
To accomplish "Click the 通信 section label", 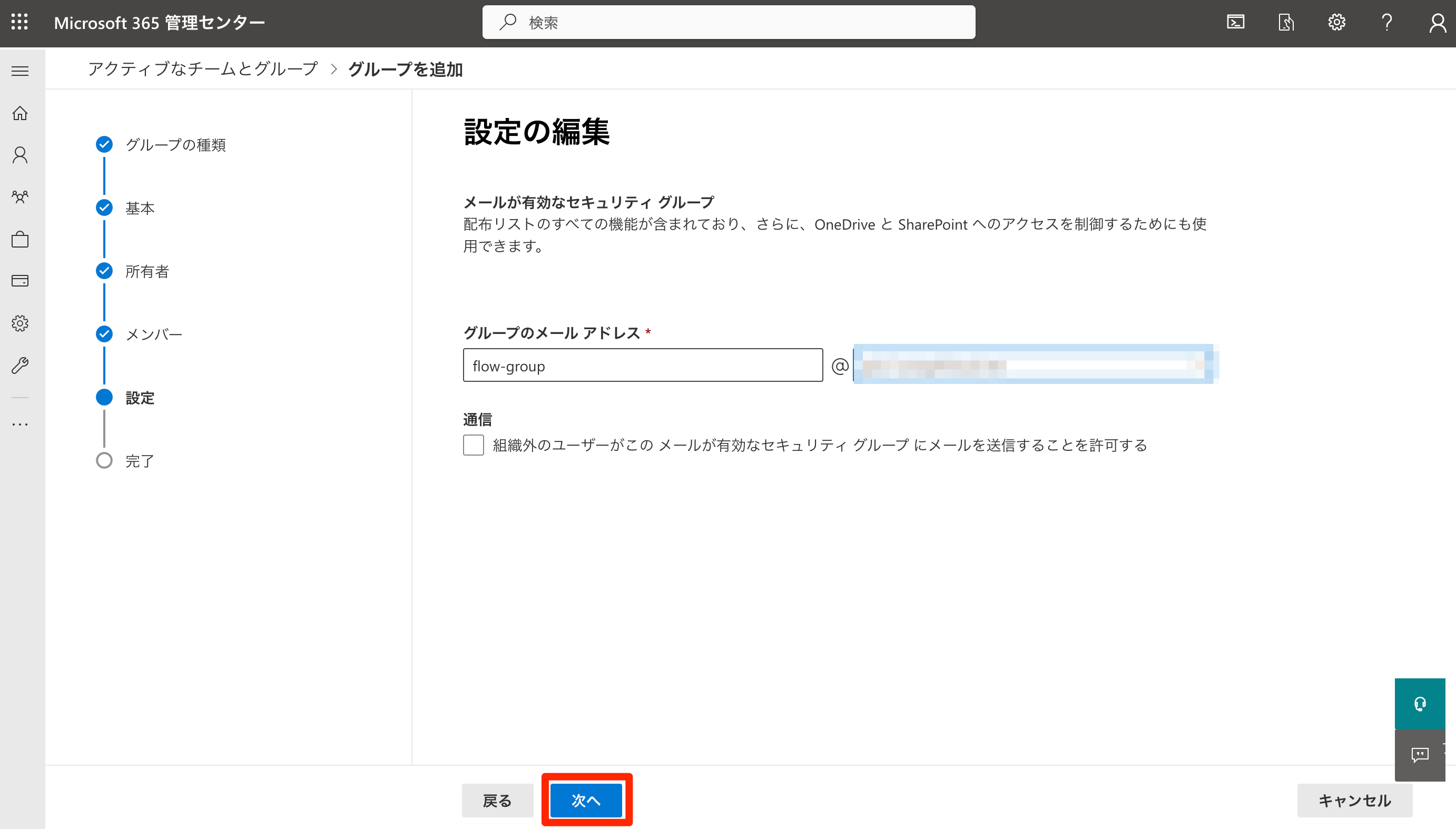I will coord(478,420).
